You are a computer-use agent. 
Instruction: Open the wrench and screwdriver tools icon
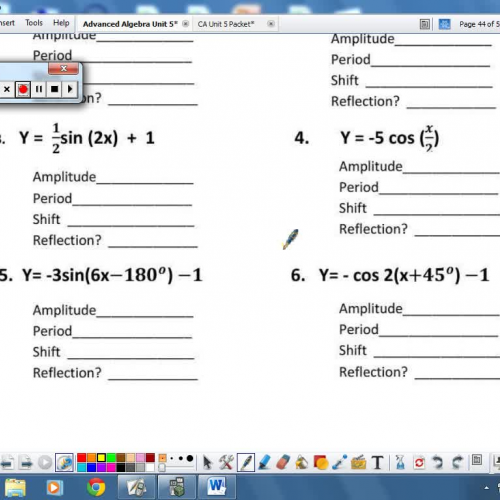point(226,463)
